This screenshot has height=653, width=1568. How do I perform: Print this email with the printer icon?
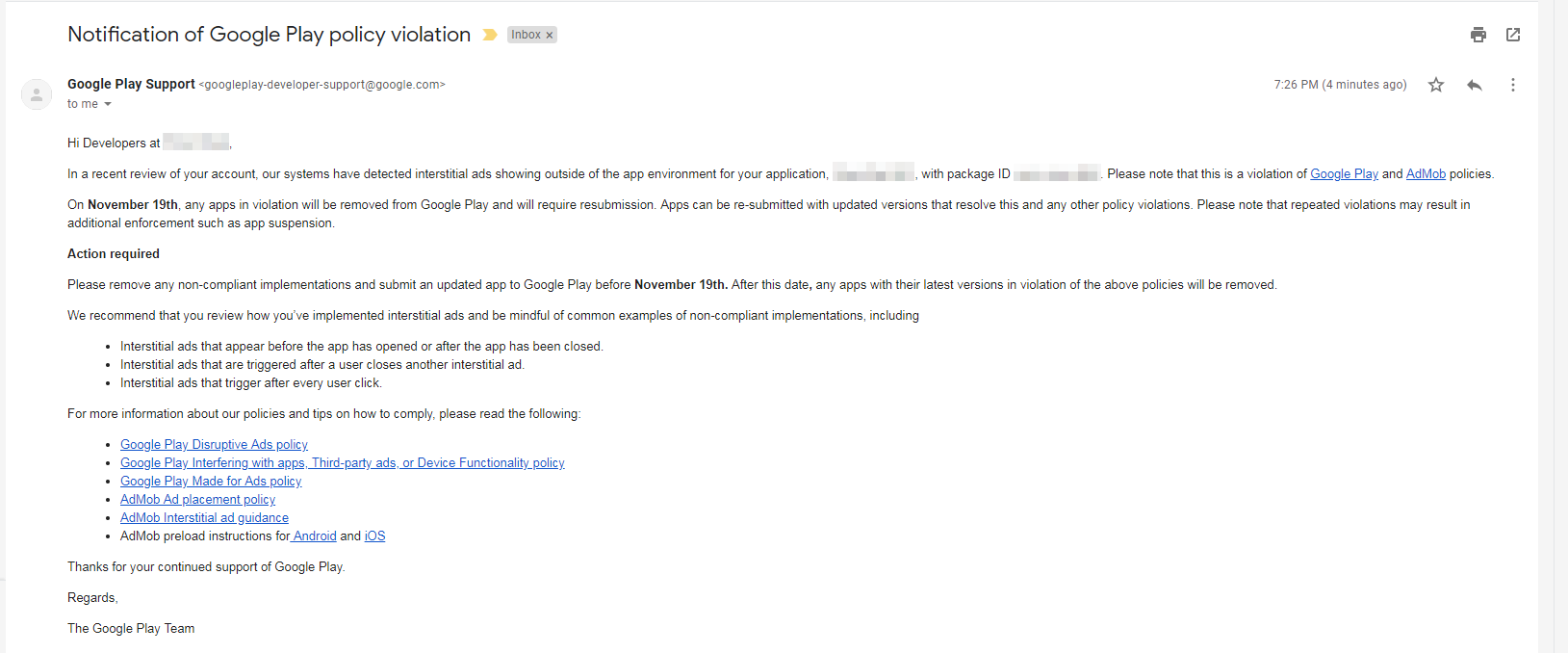(1478, 35)
